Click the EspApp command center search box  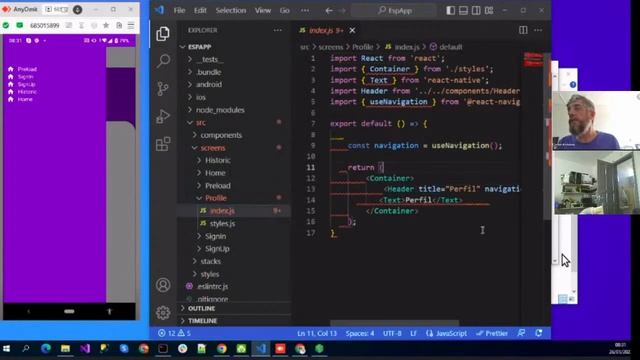pos(394,11)
